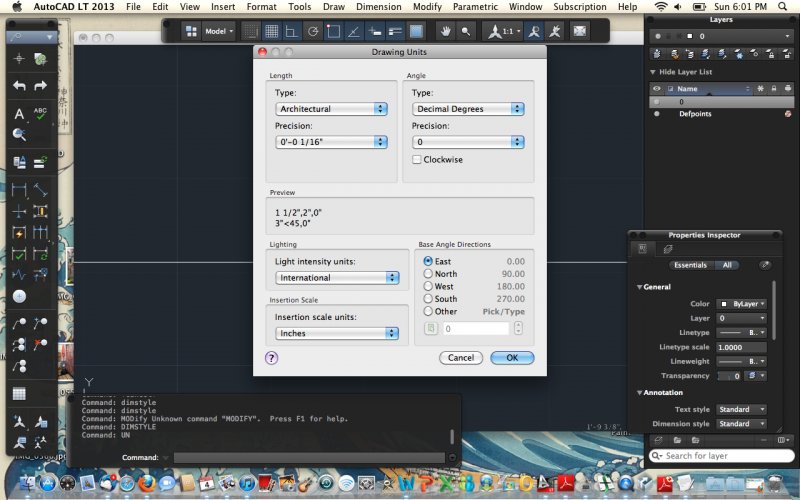
Task: Toggle polar tracking icon in the toolbar
Action: (x=313, y=31)
